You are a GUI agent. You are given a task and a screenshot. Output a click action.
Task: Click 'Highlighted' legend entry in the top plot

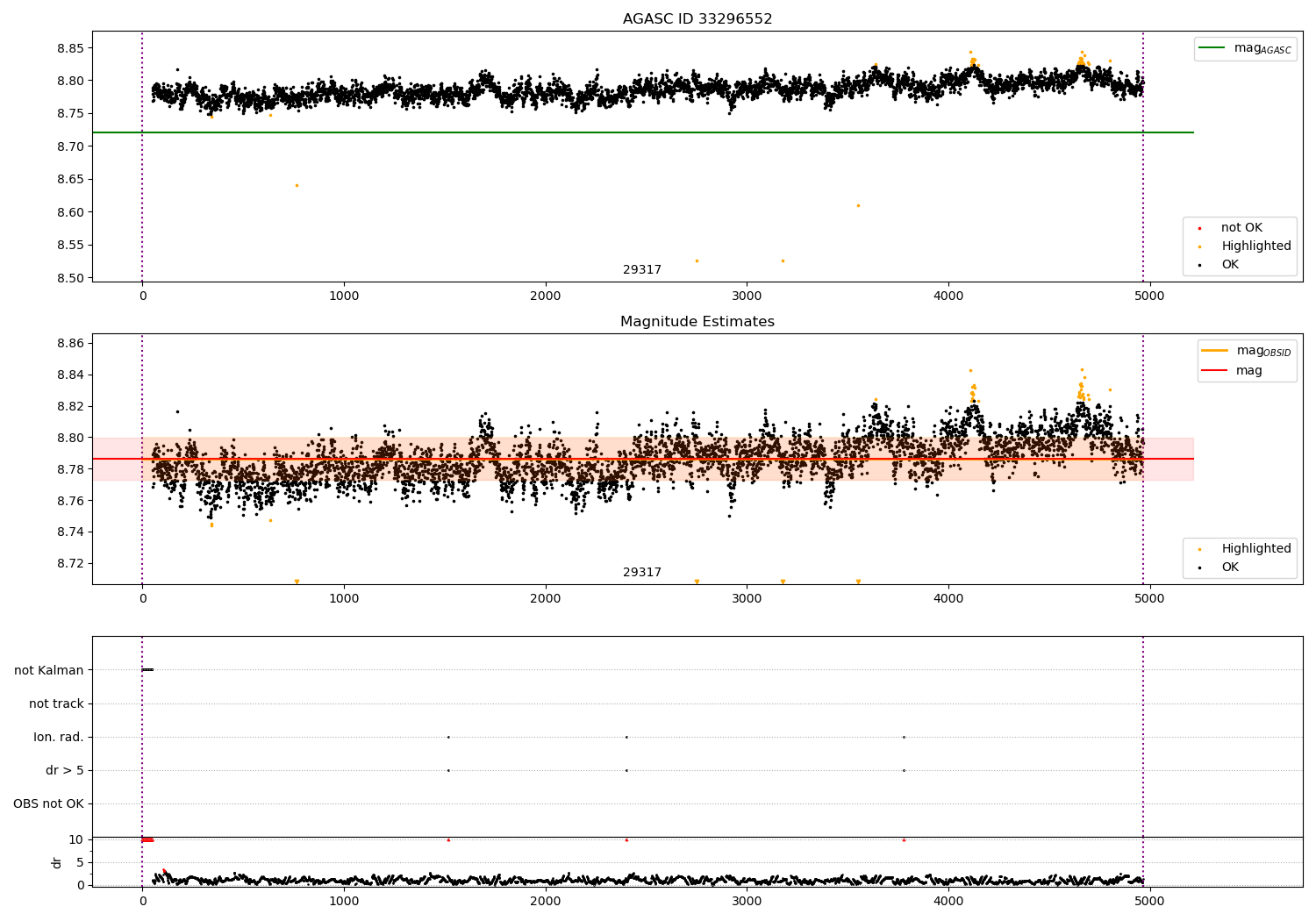(x=1246, y=246)
